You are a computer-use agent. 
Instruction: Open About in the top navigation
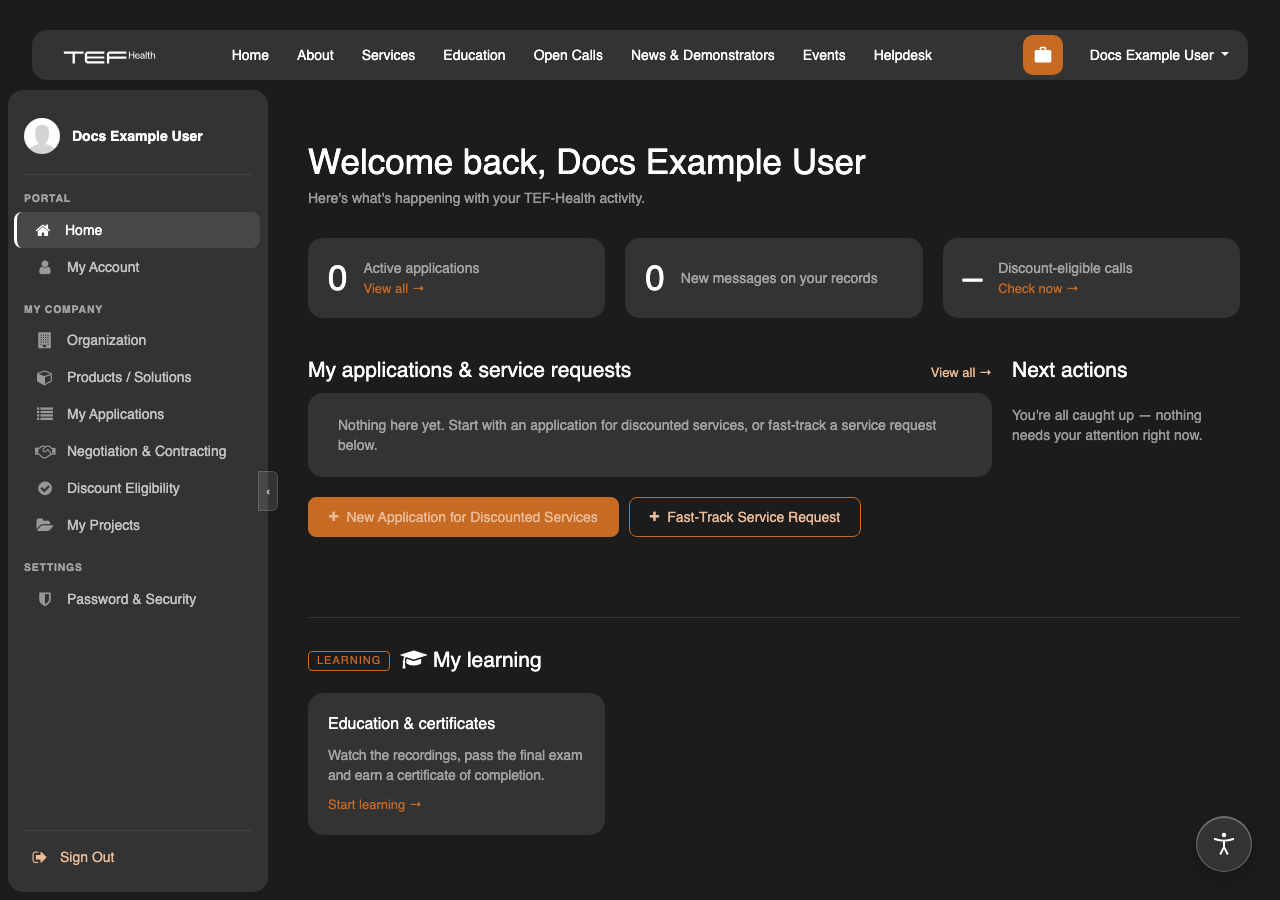pos(315,55)
